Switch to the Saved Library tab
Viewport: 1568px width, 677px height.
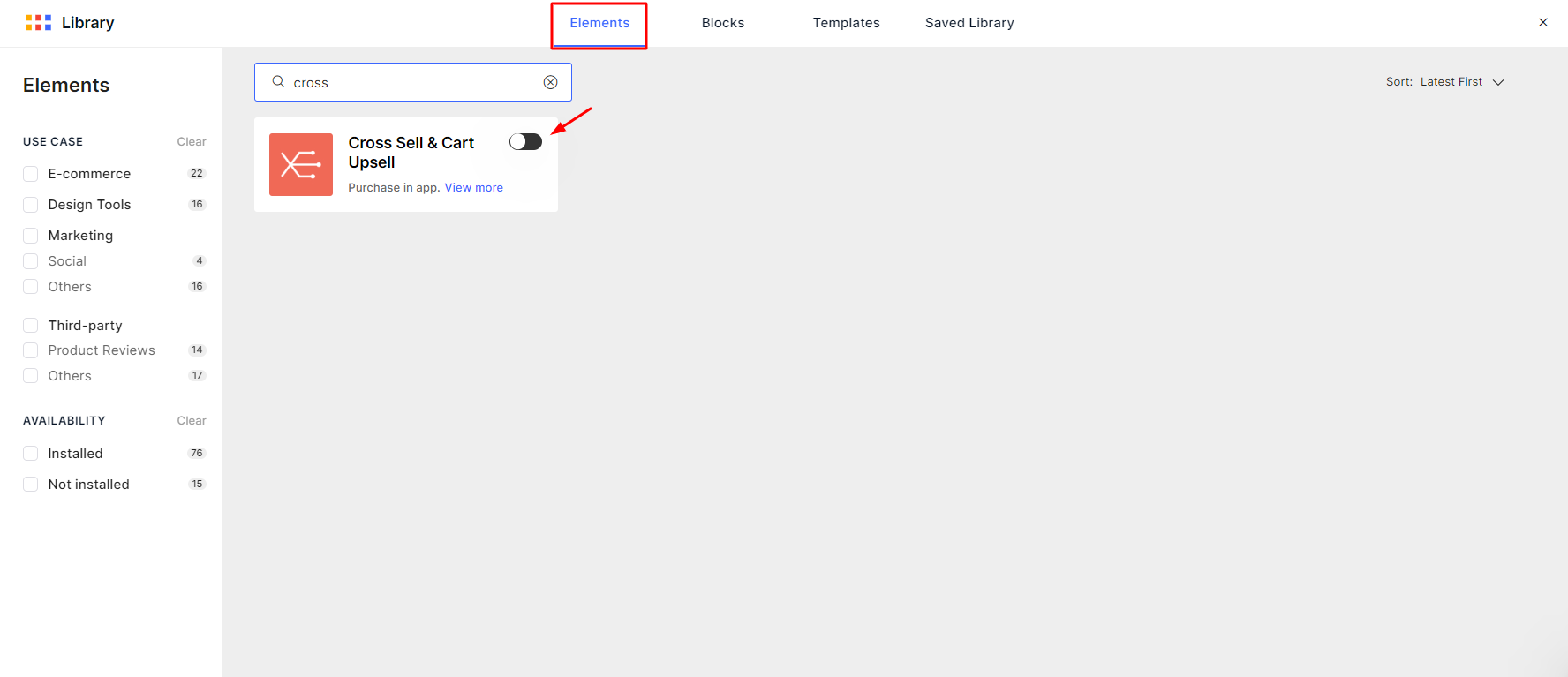click(969, 23)
